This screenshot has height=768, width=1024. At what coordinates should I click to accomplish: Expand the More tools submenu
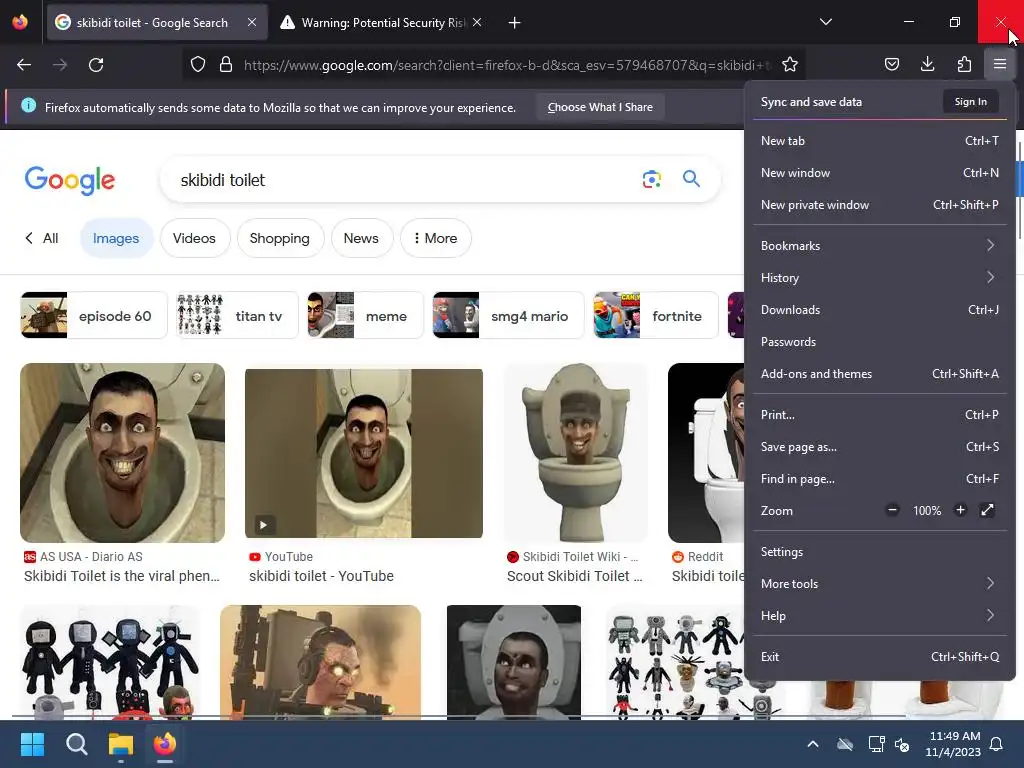tap(880, 584)
